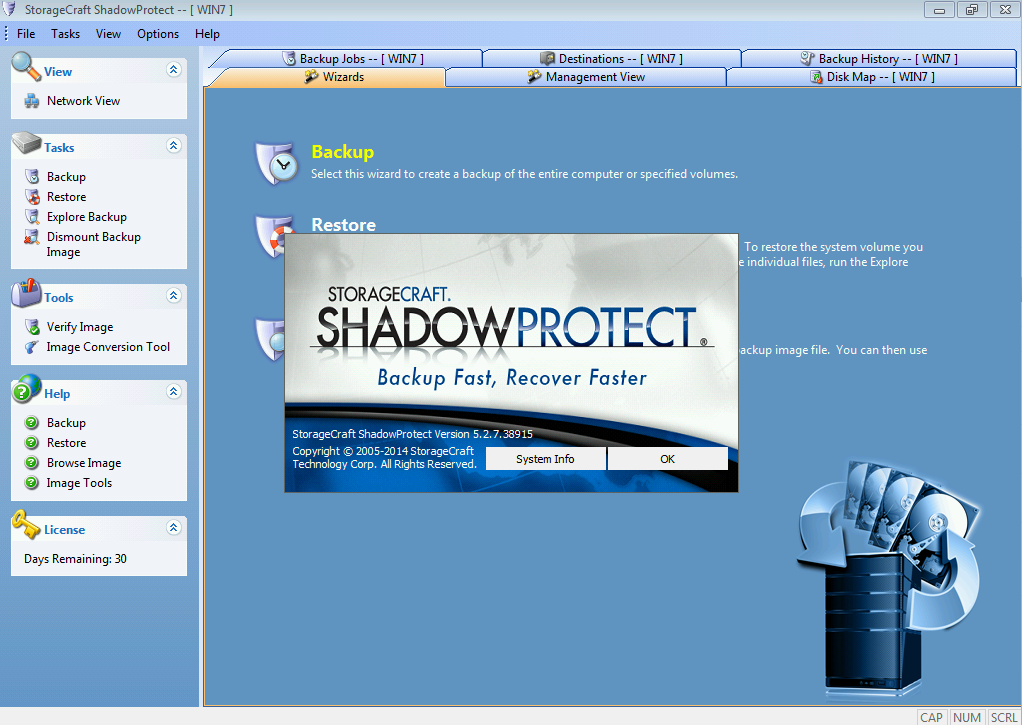Click the Network View icon in sidebar

click(x=31, y=101)
